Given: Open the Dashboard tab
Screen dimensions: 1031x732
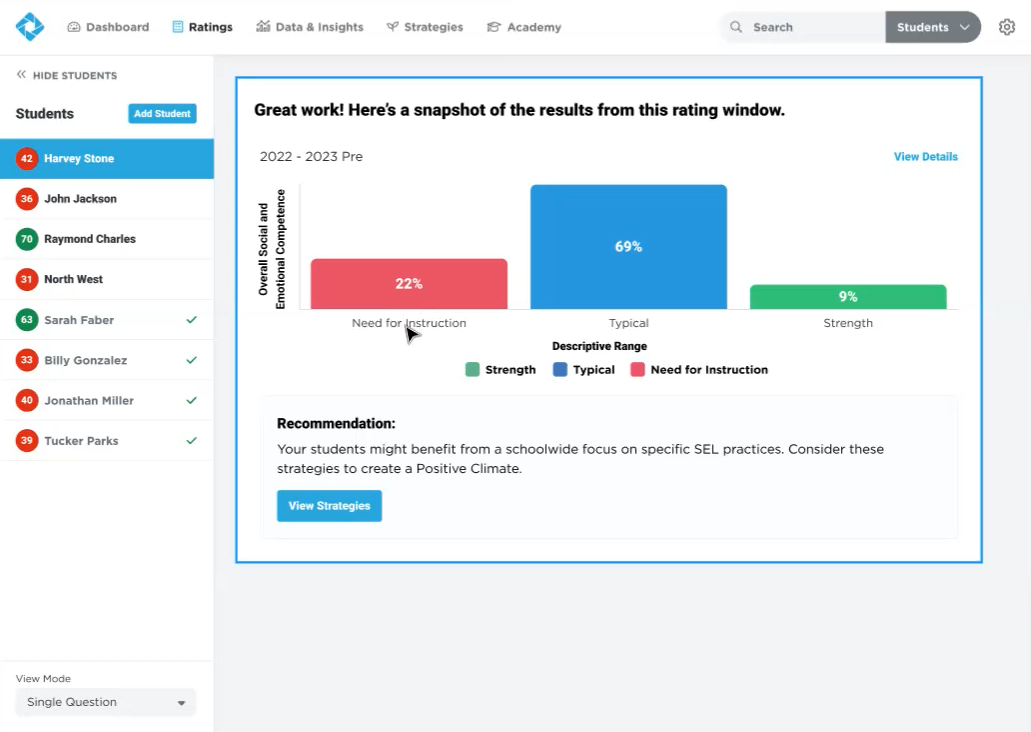Looking at the screenshot, I should tap(108, 27).
